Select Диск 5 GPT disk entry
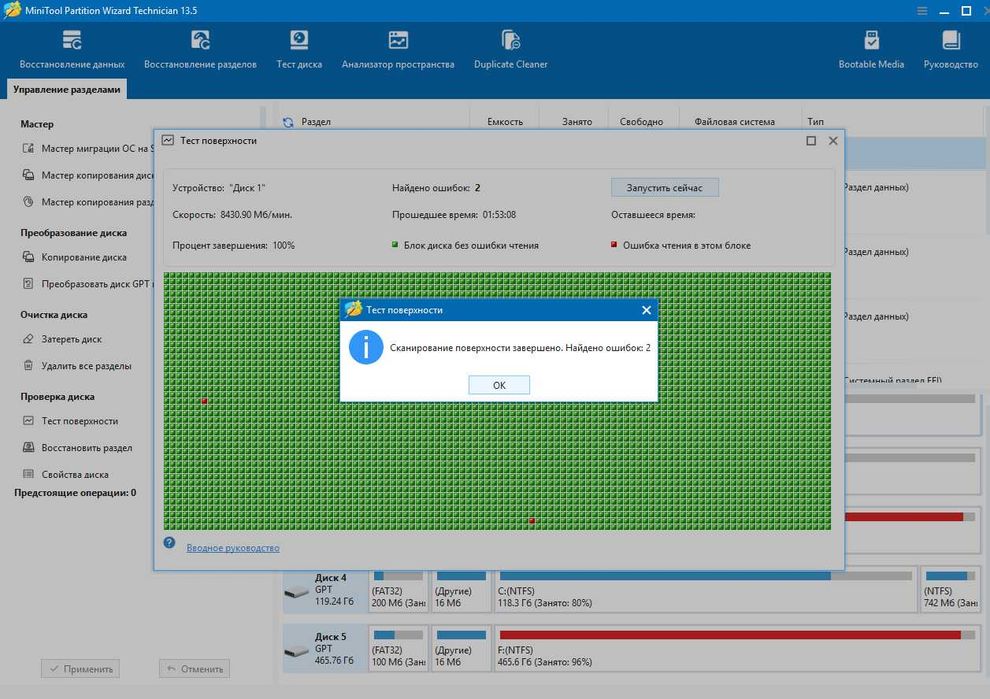 tap(325, 648)
